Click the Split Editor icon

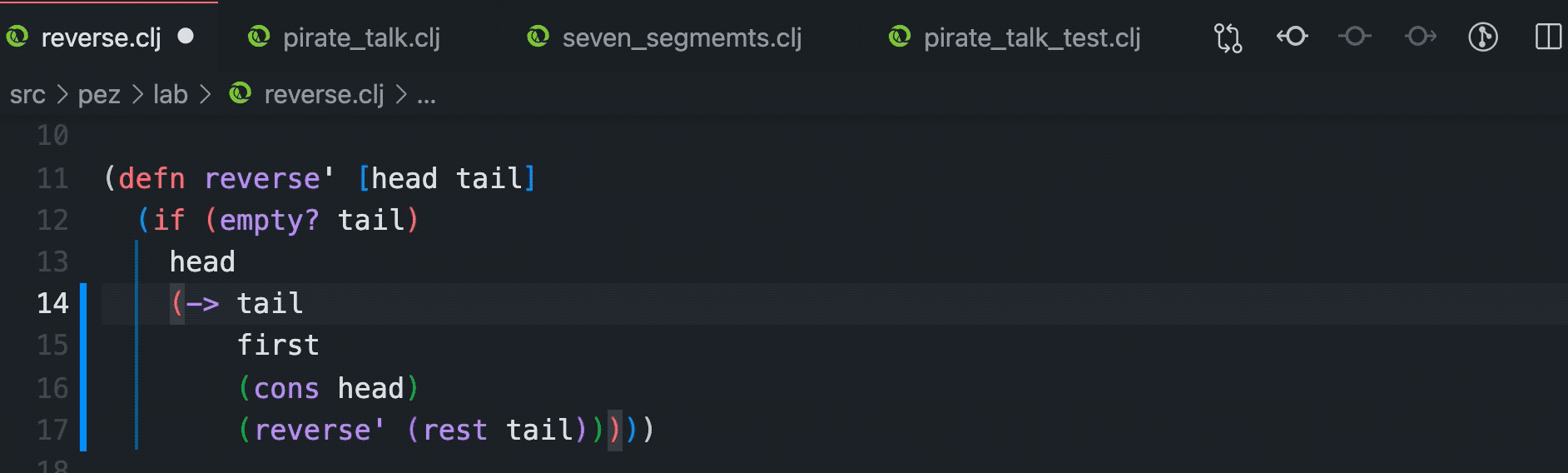pos(1548,37)
